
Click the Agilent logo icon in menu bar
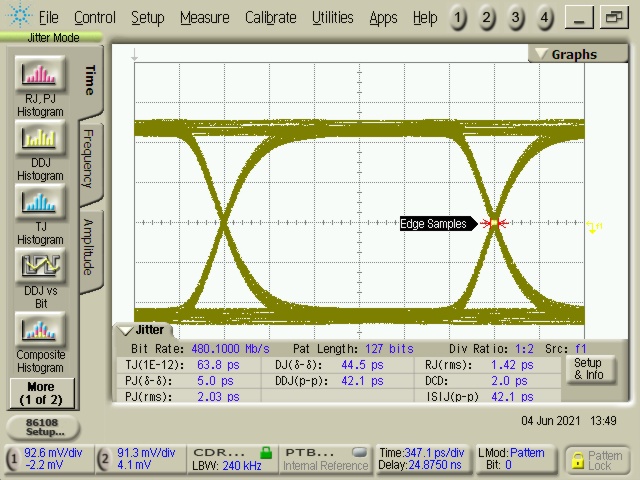[x=18, y=17]
